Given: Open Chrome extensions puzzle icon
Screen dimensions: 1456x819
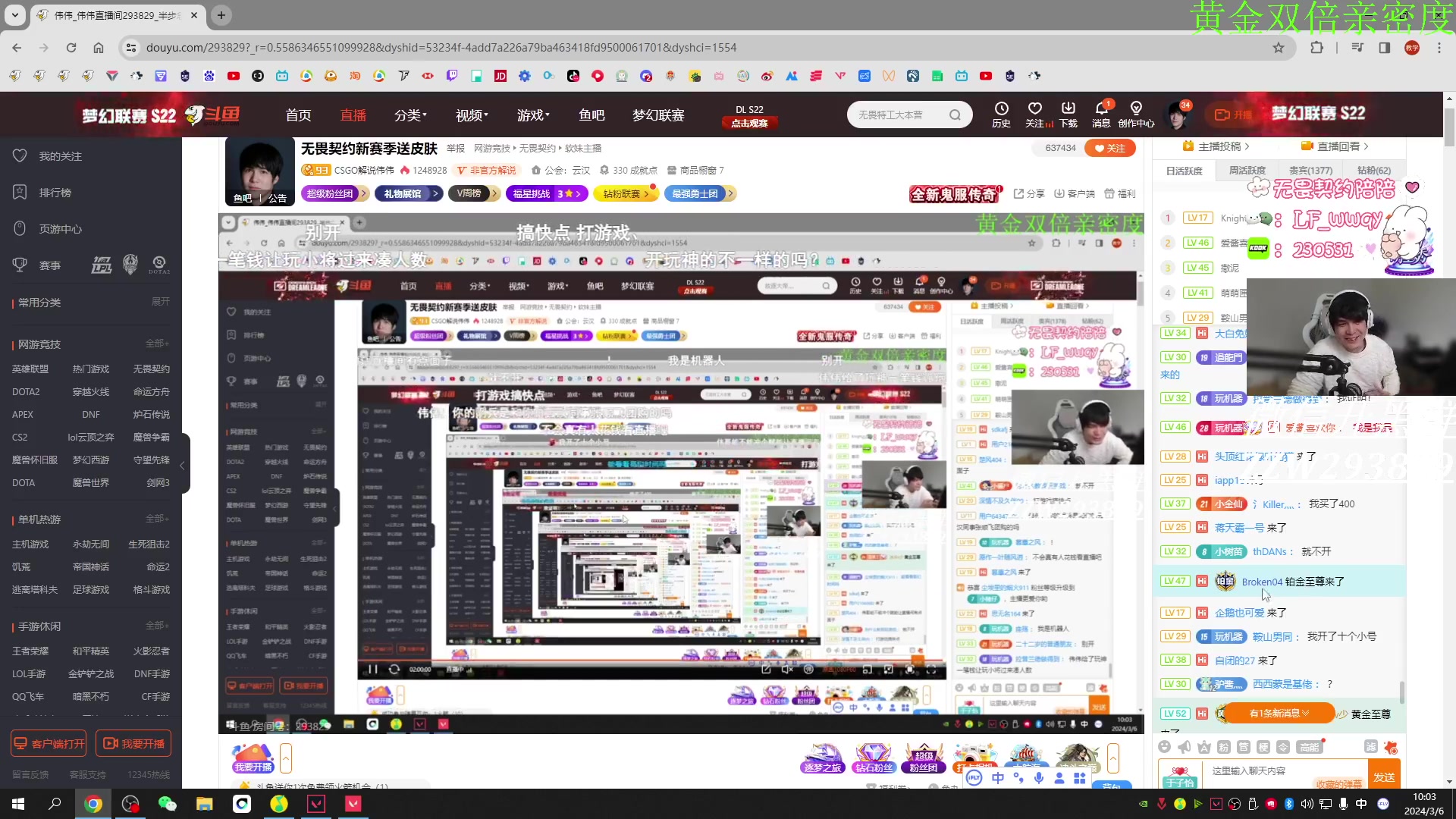Looking at the screenshot, I should click(x=1316, y=48).
